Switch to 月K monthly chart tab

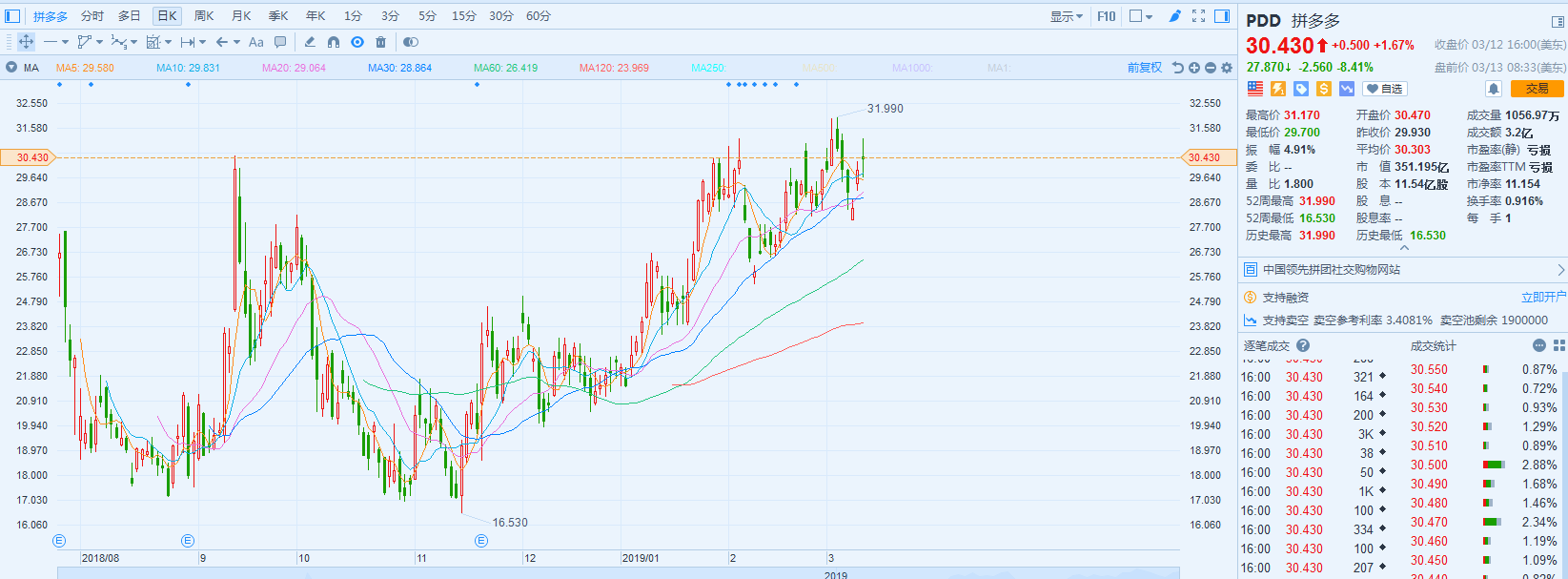pyautogui.click(x=241, y=16)
